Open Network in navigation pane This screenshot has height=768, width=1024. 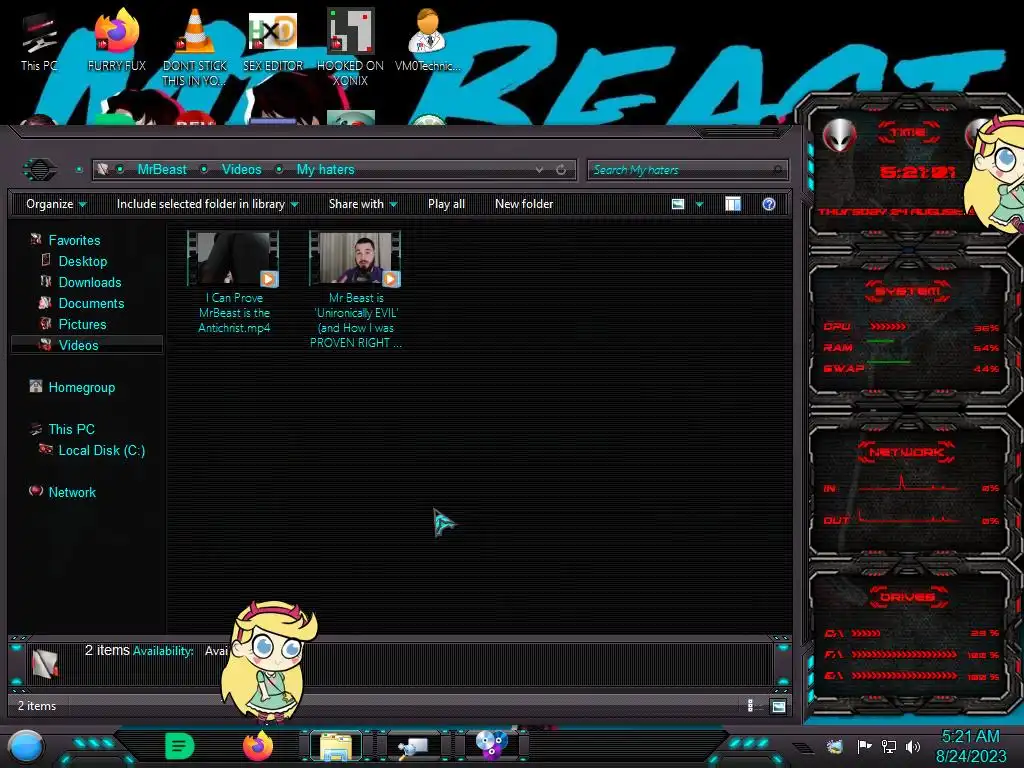72,492
